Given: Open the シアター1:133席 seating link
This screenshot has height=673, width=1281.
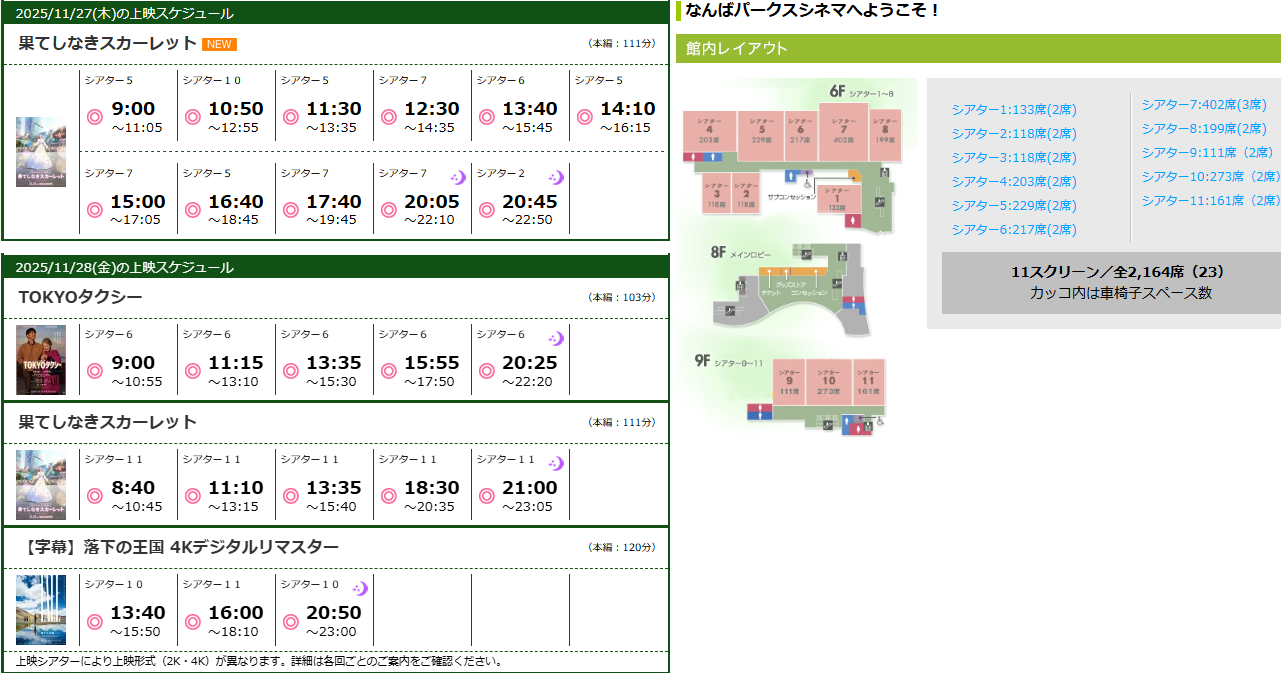Looking at the screenshot, I should click(1013, 110).
